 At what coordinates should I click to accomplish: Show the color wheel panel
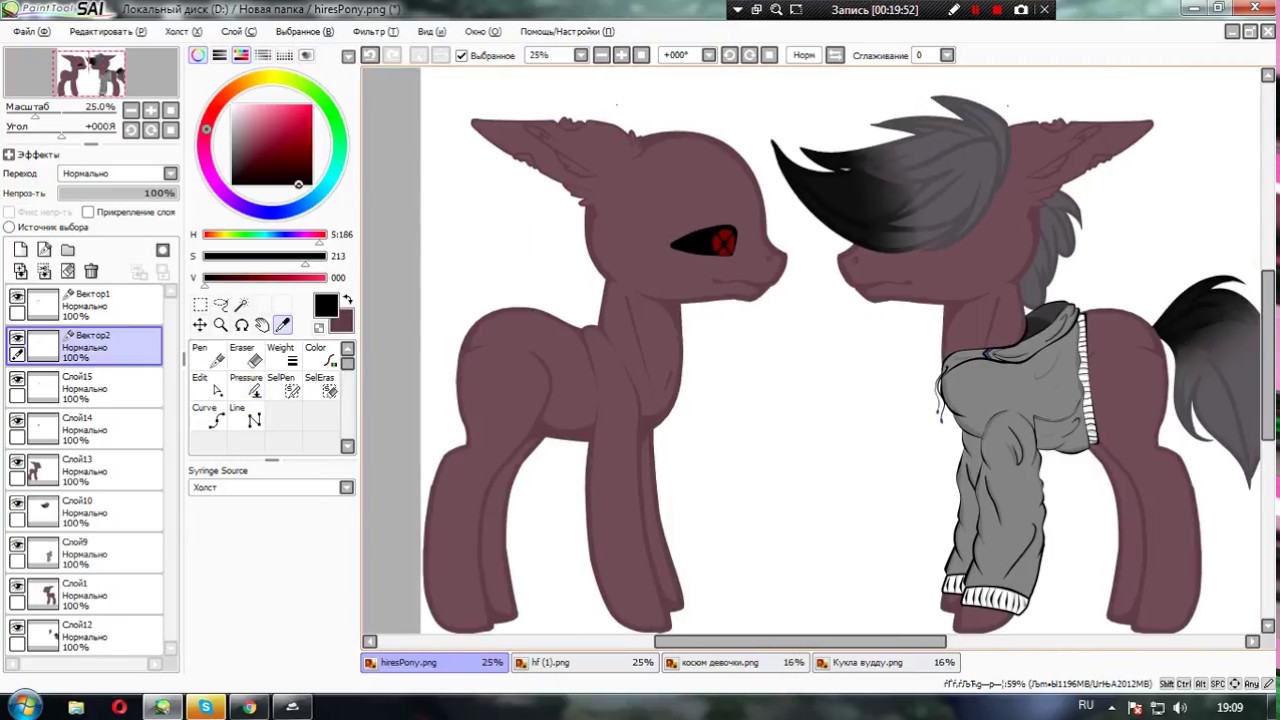tap(198, 55)
